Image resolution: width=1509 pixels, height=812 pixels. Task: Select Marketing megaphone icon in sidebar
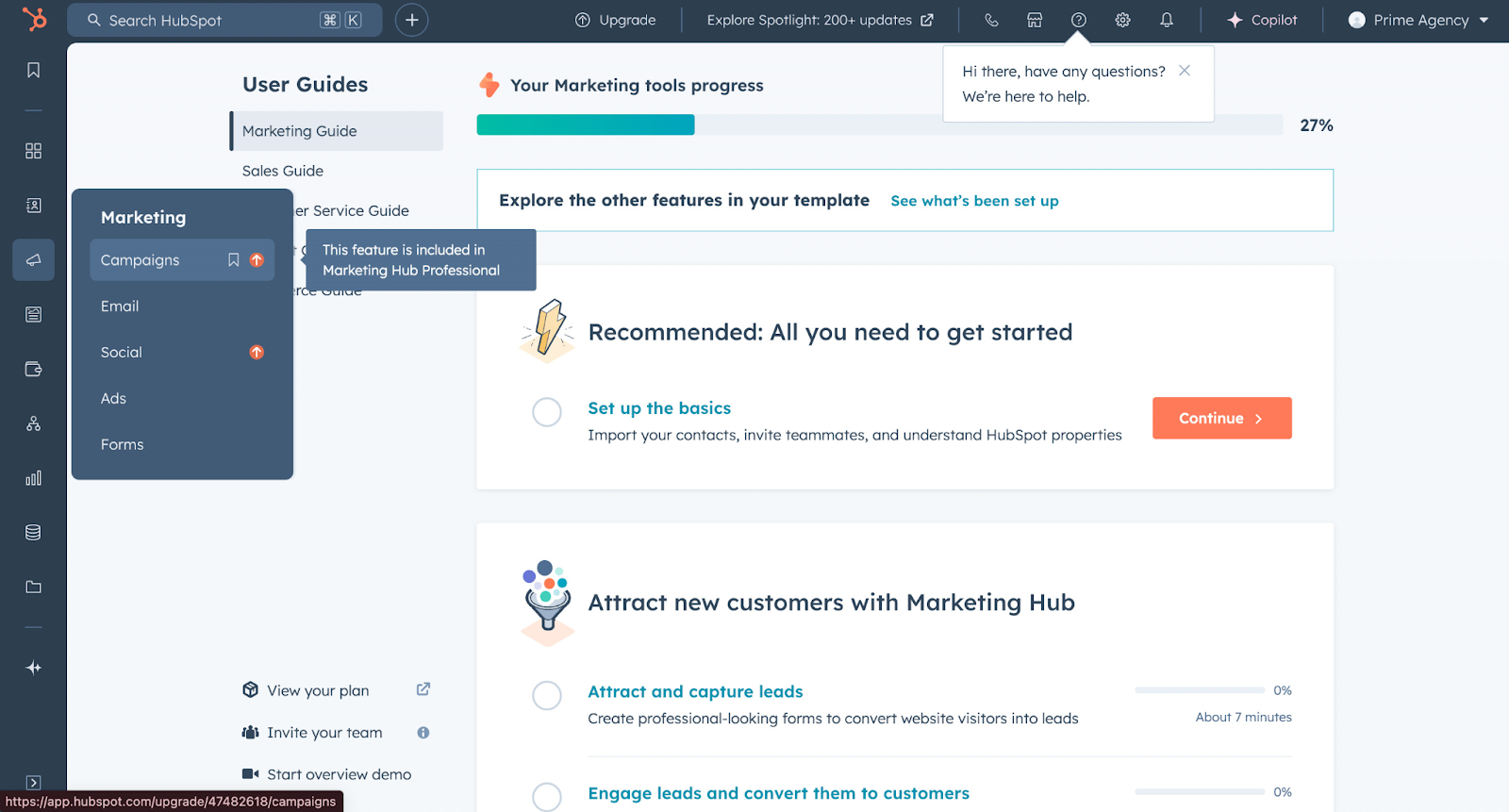click(33, 260)
